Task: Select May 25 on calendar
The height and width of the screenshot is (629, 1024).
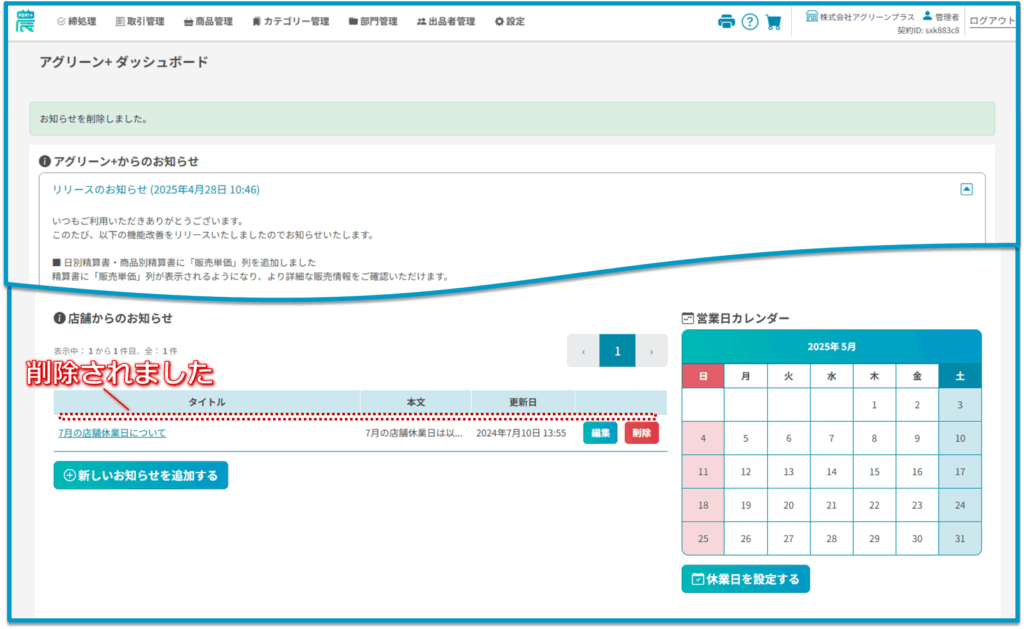Action: 703,539
